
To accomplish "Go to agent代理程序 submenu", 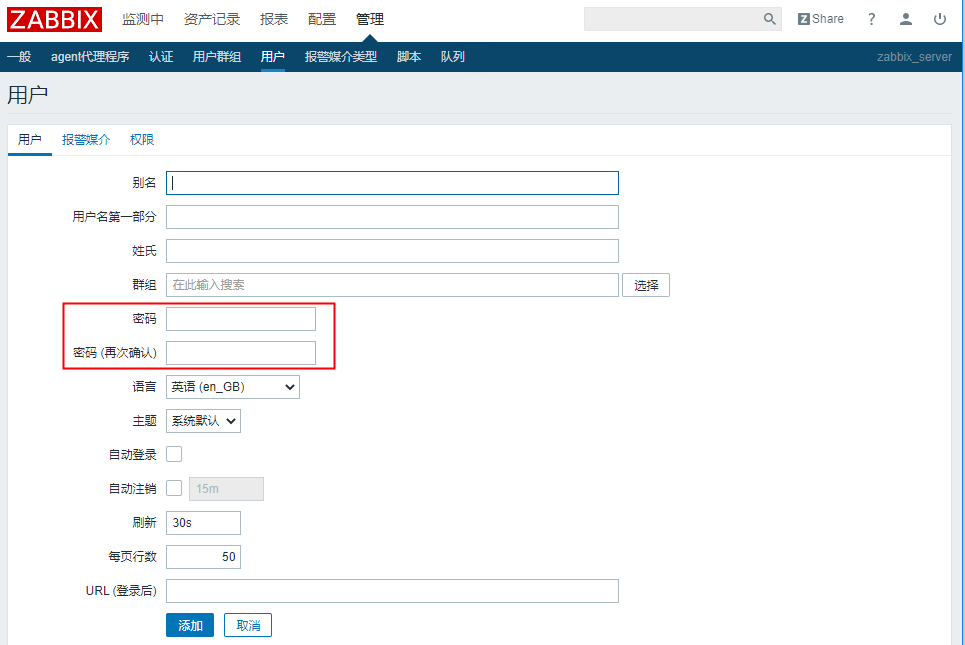I will pyautogui.click(x=90, y=57).
